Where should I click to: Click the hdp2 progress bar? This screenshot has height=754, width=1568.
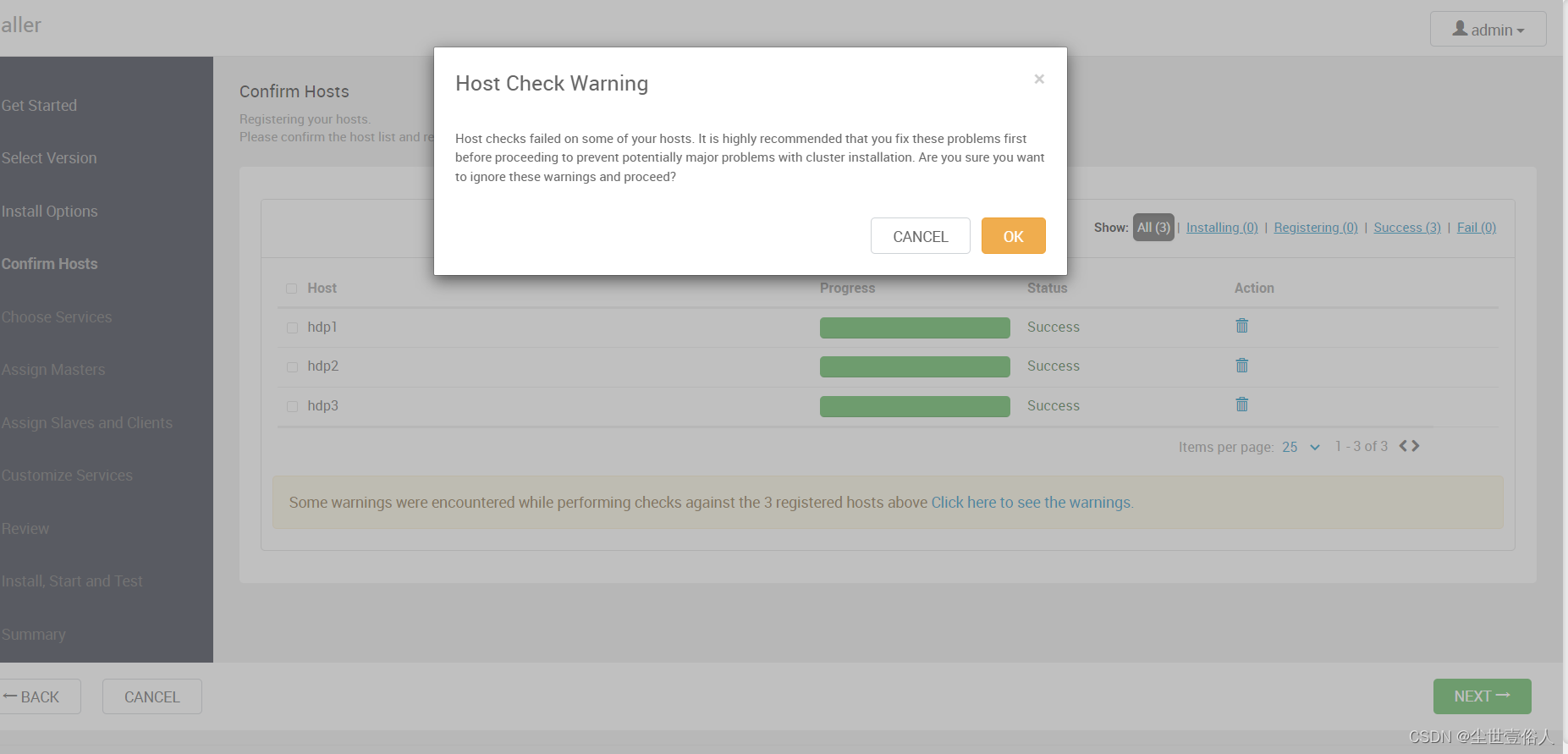click(x=915, y=366)
